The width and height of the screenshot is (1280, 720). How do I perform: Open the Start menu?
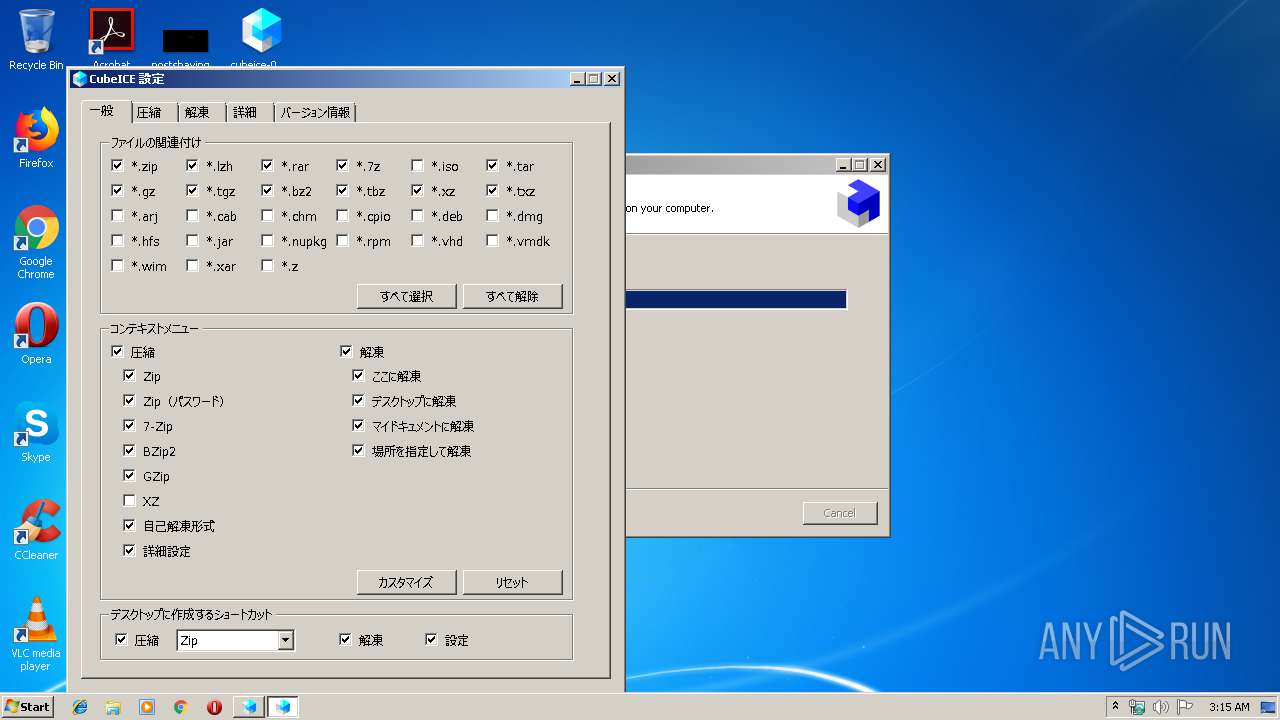pos(27,706)
